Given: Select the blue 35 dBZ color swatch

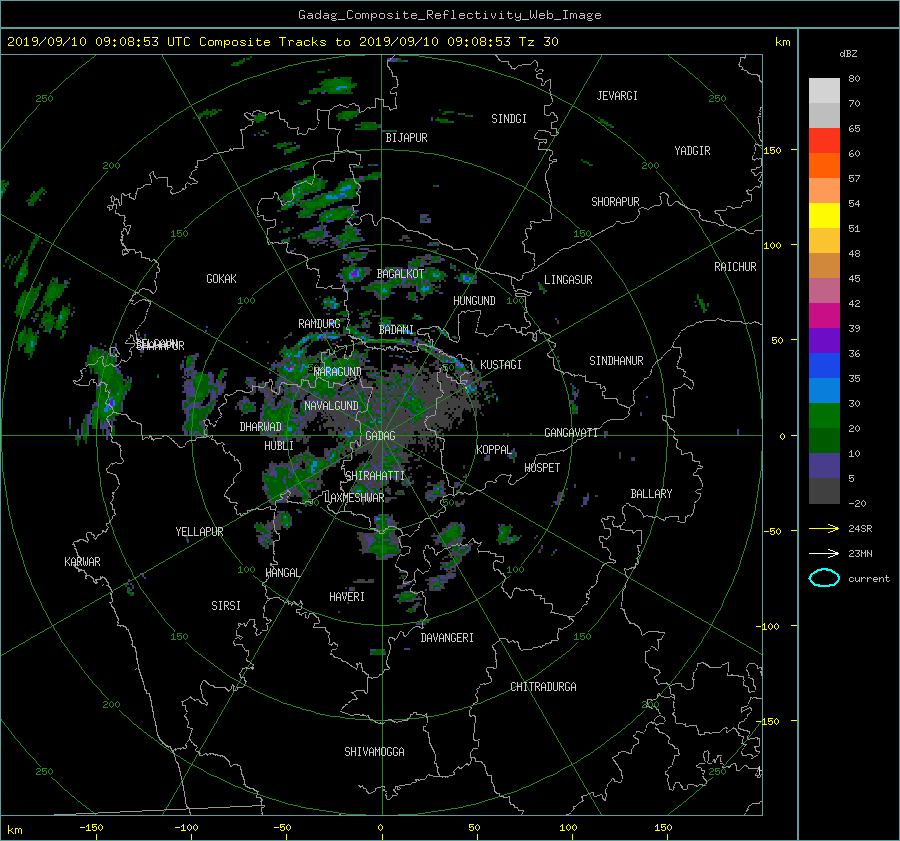Looking at the screenshot, I should [824, 365].
